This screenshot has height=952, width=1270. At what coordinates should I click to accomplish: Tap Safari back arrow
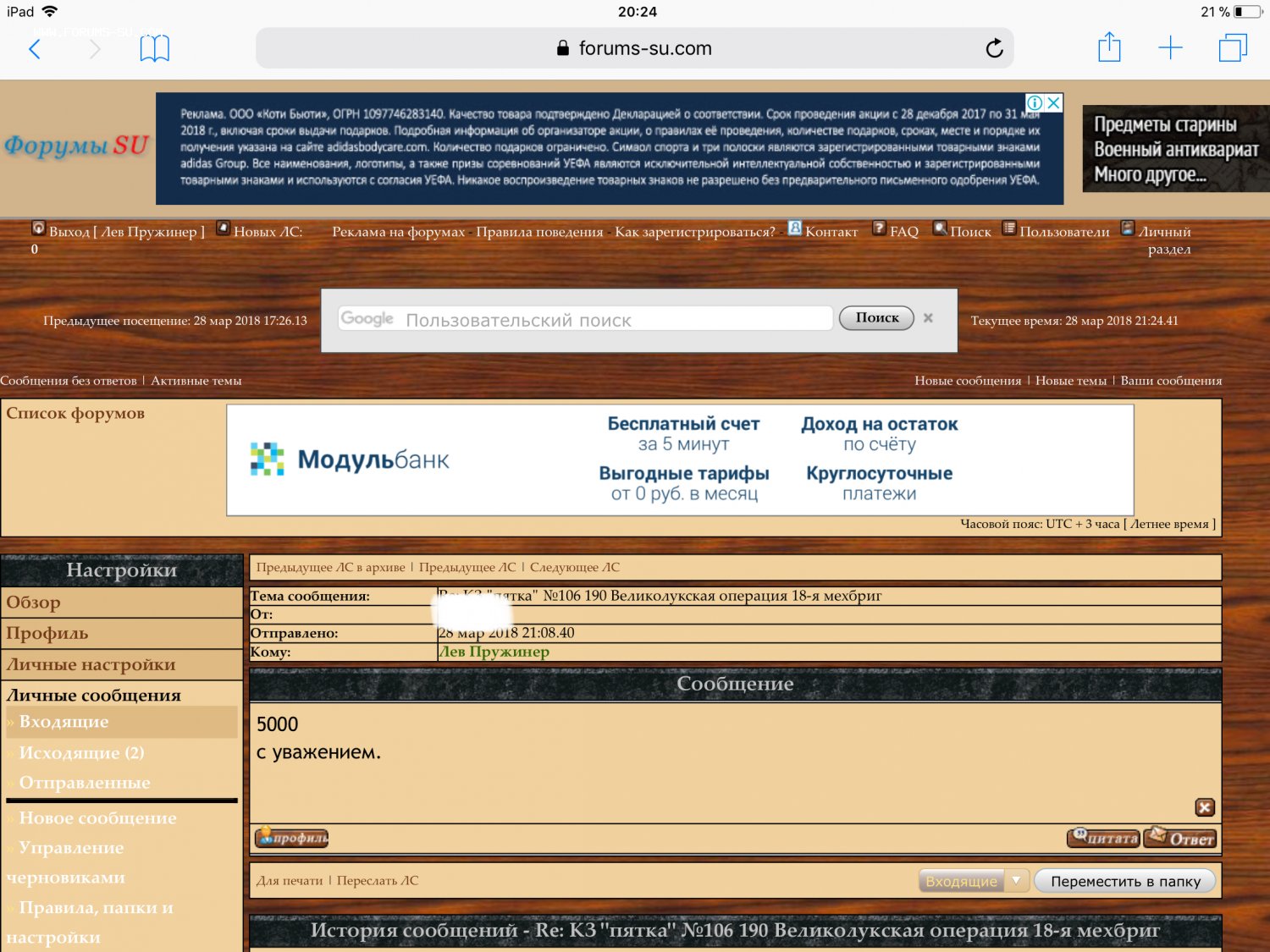35,49
